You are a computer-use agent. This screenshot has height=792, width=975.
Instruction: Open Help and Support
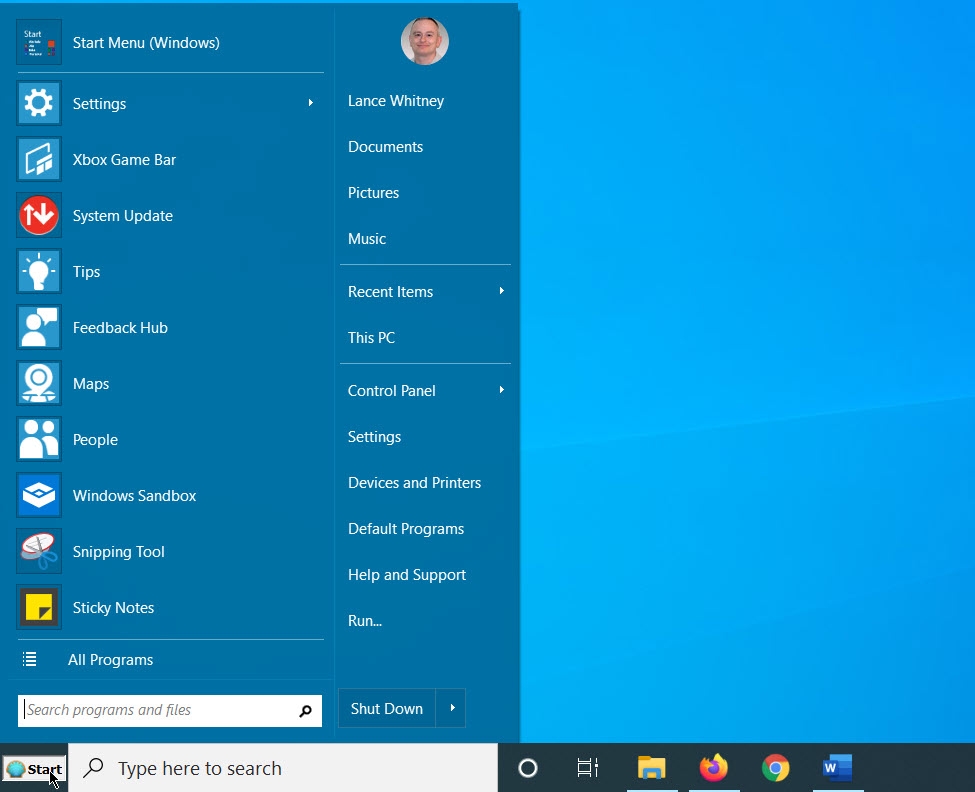[407, 574]
